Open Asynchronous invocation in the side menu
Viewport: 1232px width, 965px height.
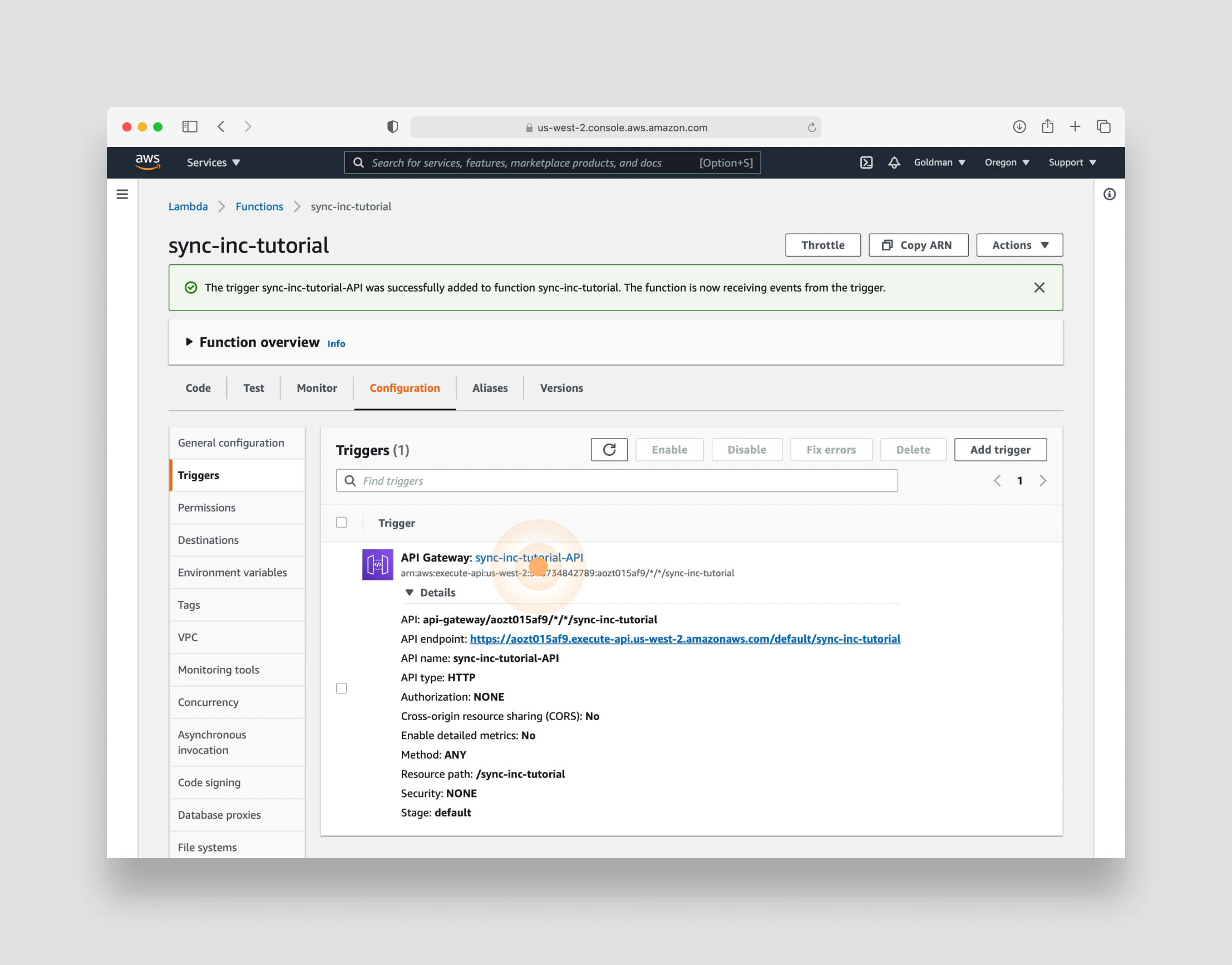click(x=237, y=742)
